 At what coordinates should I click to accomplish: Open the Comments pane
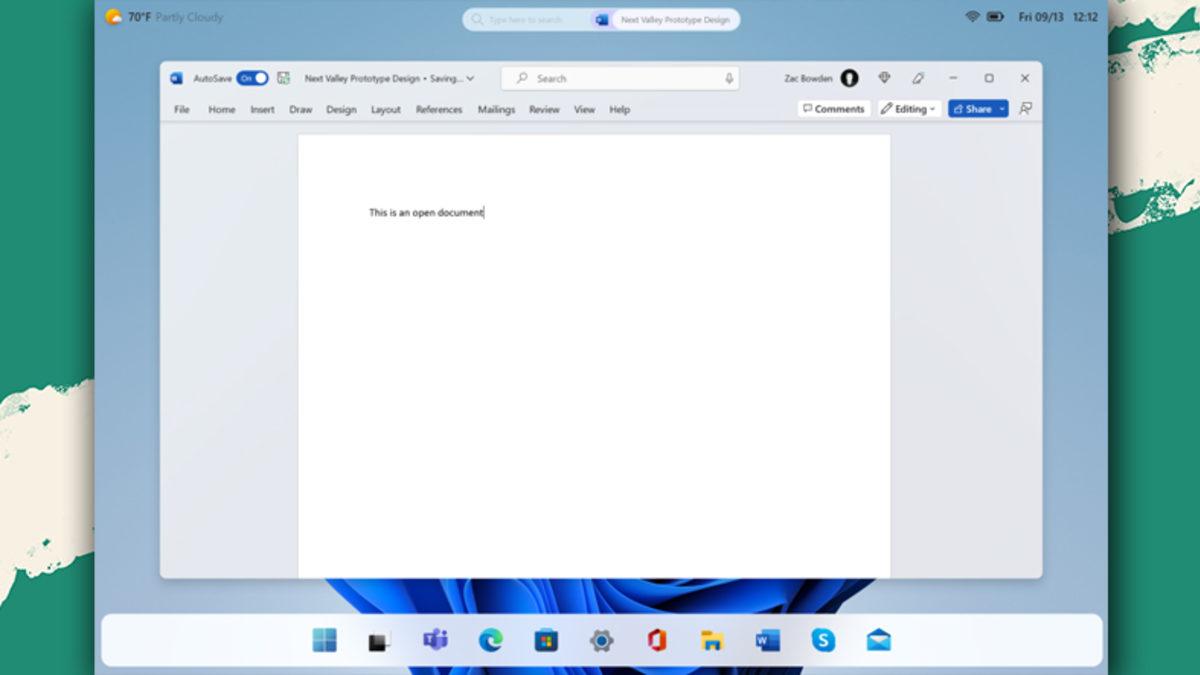tap(833, 109)
